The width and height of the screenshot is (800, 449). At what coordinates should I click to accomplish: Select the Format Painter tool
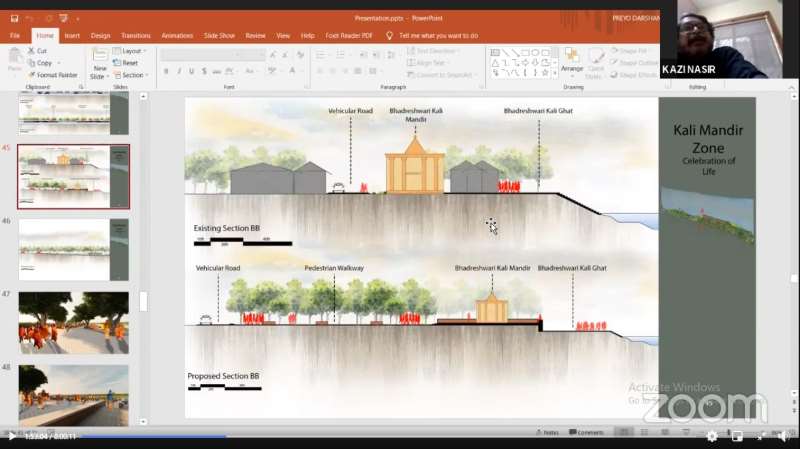point(56,75)
